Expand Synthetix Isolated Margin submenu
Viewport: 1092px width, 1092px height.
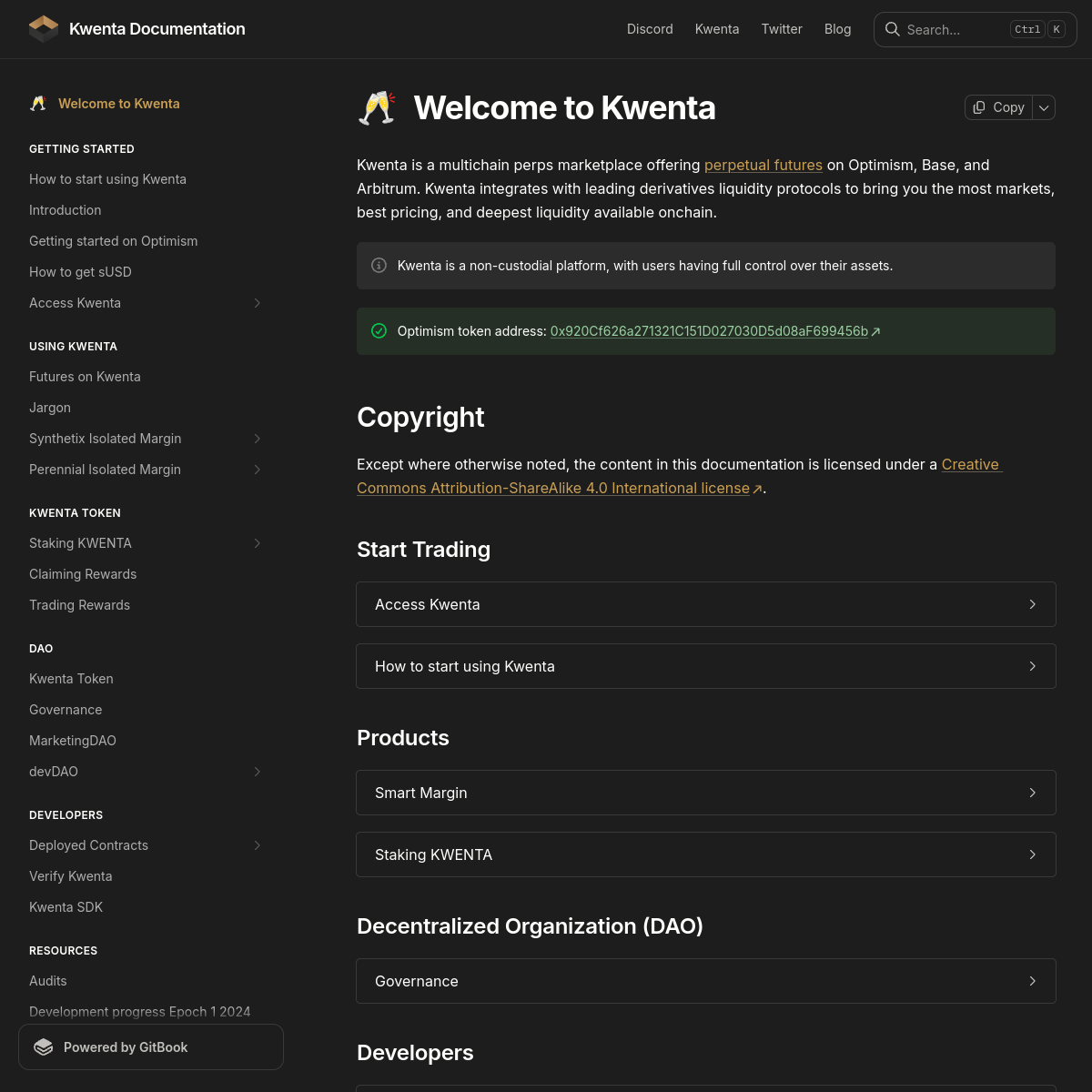(258, 439)
